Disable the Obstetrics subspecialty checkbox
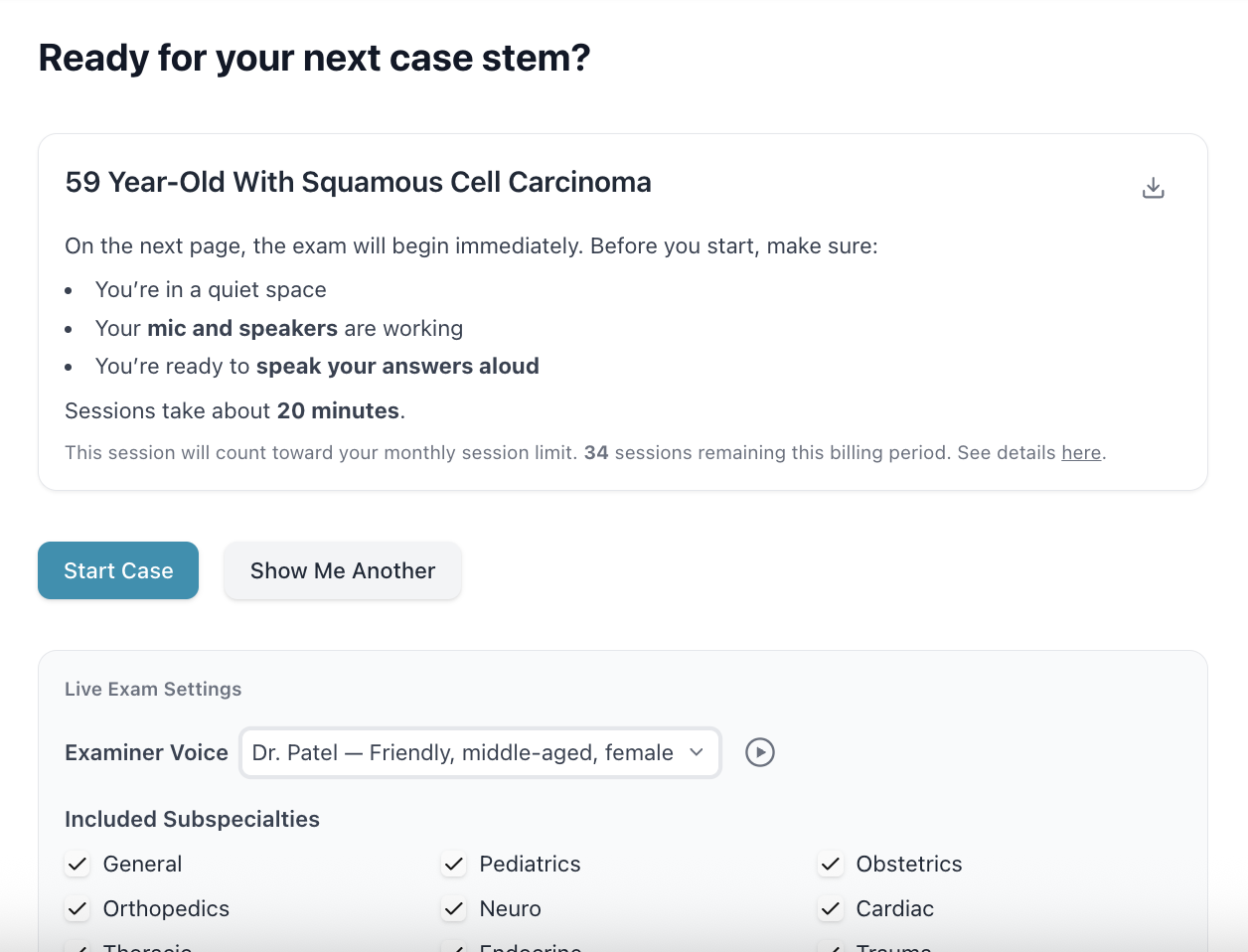The image size is (1248, 952). (x=831, y=865)
